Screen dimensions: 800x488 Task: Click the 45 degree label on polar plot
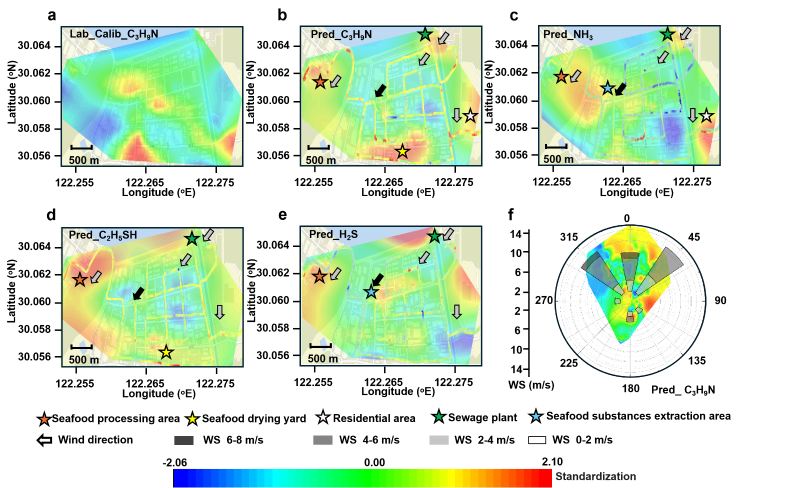[694, 237]
